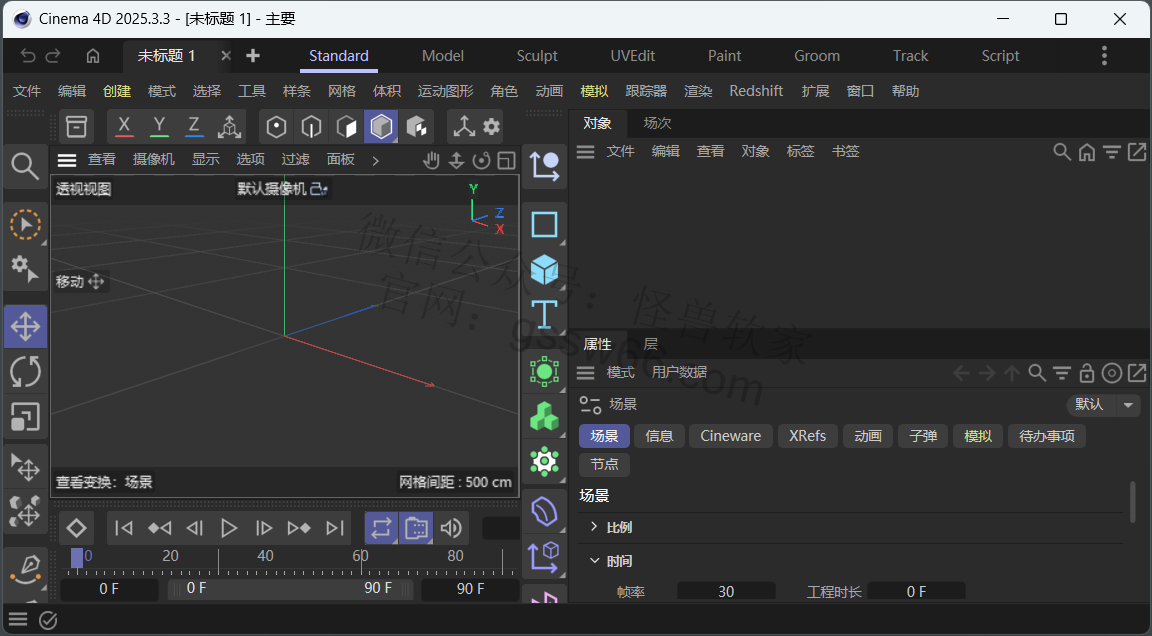This screenshot has height=636, width=1152.
Task: Switch to the Sculpt layout tab
Action: (x=536, y=56)
